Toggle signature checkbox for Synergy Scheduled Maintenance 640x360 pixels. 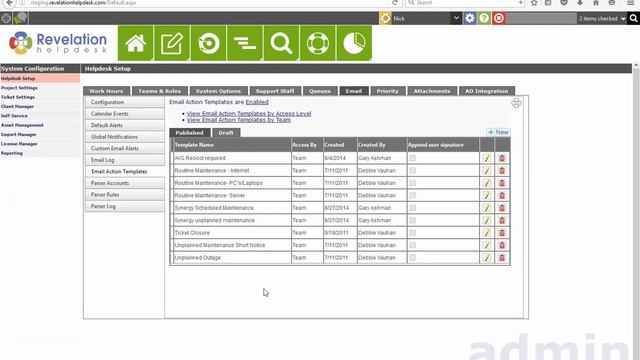[x=413, y=208]
